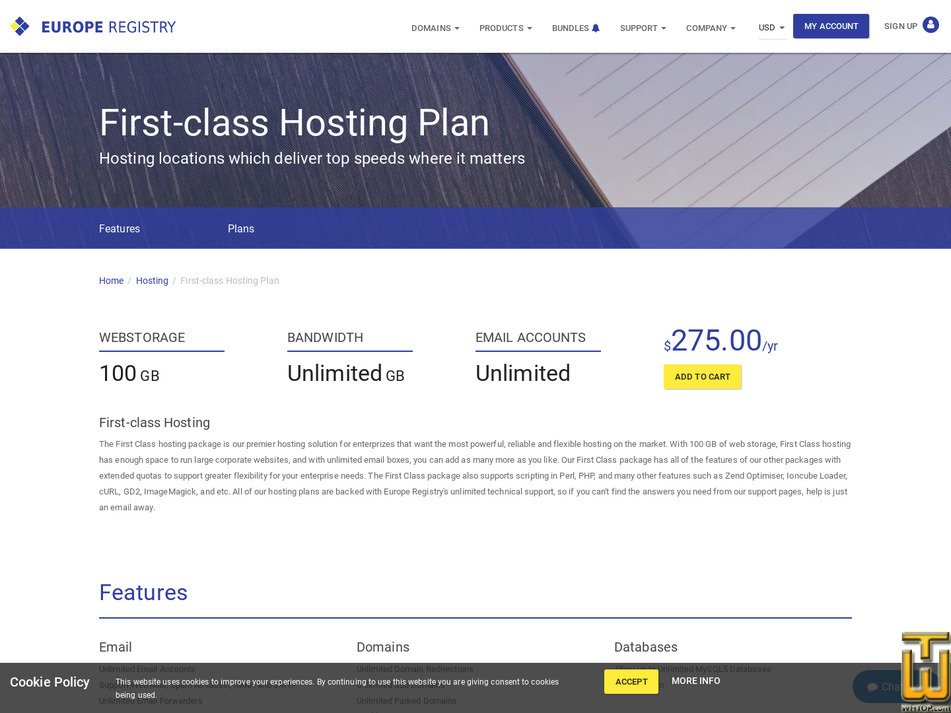The height and width of the screenshot is (713, 951).
Task: Change currency with the USD selector
Action: click(771, 27)
